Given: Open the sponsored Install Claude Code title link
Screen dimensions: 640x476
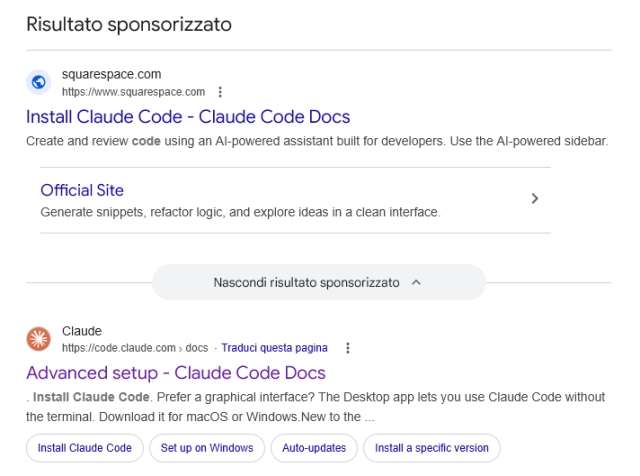Looking at the screenshot, I should click(188, 116).
